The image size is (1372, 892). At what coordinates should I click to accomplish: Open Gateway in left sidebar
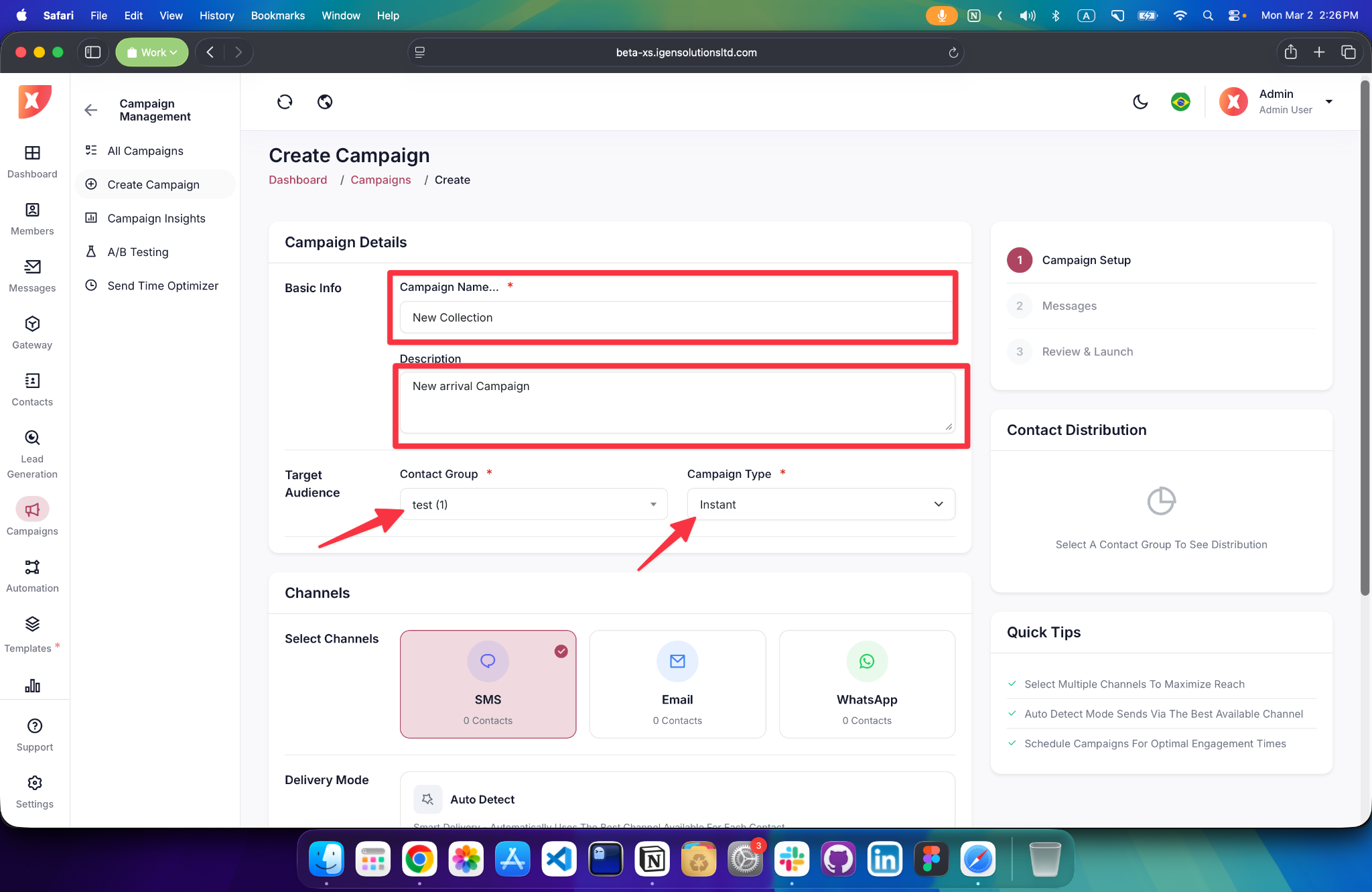click(32, 333)
